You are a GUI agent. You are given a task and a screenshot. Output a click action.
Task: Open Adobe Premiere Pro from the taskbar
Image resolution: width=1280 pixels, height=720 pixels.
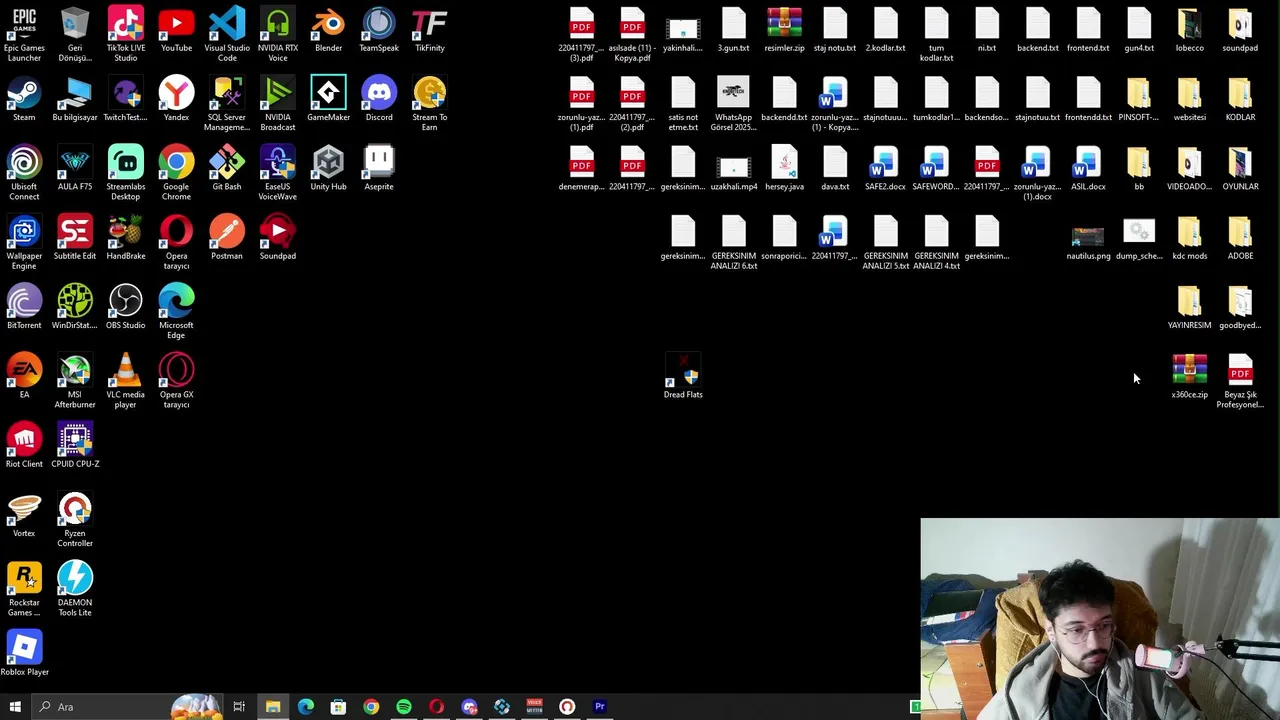click(x=600, y=707)
